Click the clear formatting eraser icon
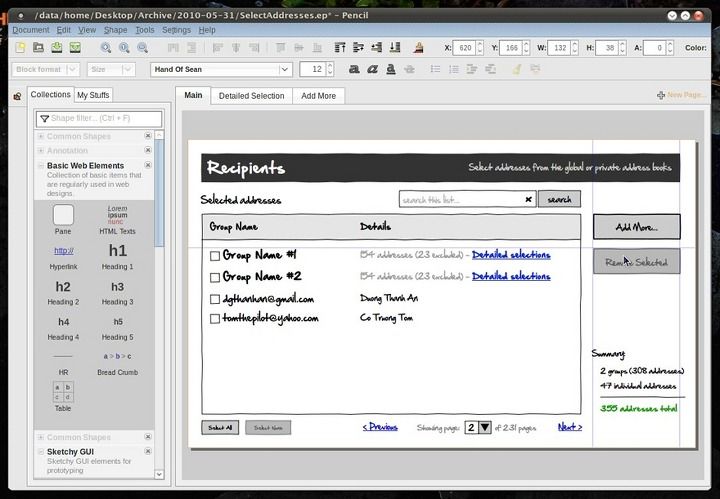This screenshot has height=499, width=720. [517, 69]
